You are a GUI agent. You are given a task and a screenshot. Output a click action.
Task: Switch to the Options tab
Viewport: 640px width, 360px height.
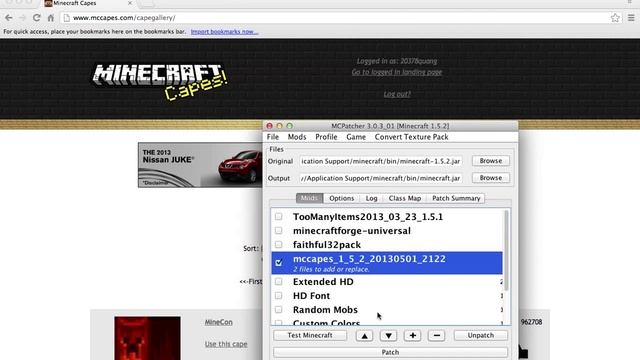pyautogui.click(x=342, y=198)
